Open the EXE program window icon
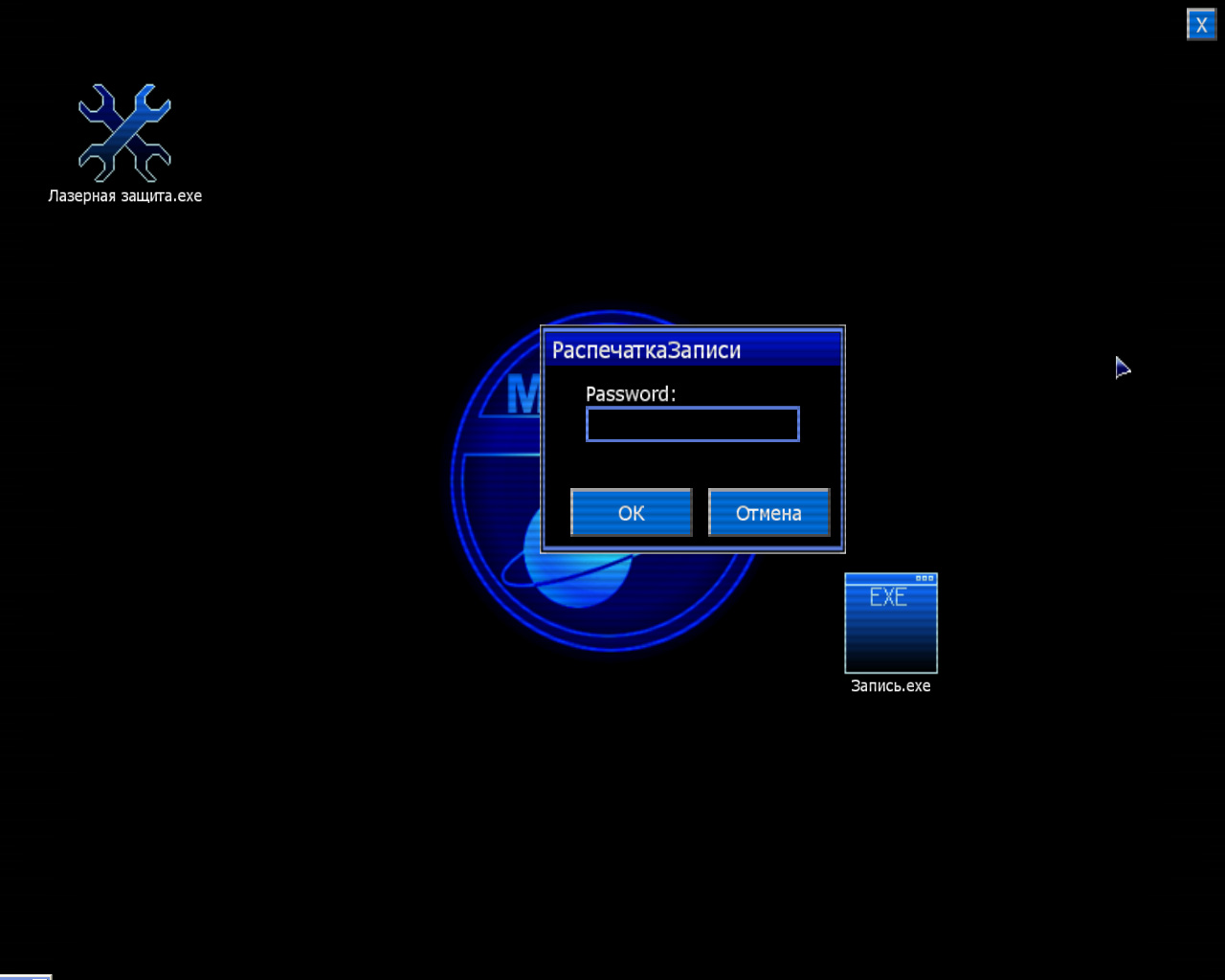Screen dimensions: 1225x980 click(891, 623)
